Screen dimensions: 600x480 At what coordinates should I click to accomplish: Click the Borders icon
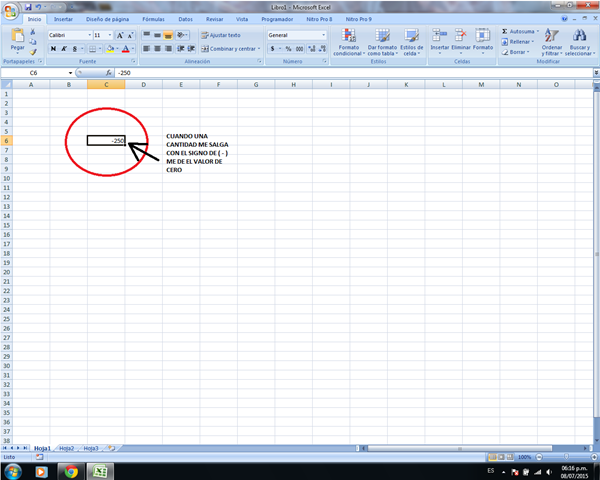tap(92, 49)
